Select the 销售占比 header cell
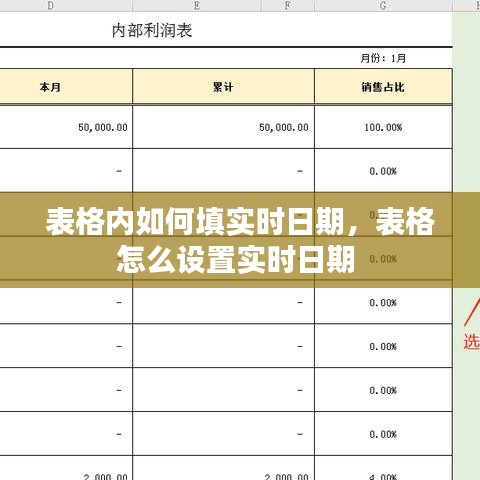The height and width of the screenshot is (480, 480). click(383, 87)
